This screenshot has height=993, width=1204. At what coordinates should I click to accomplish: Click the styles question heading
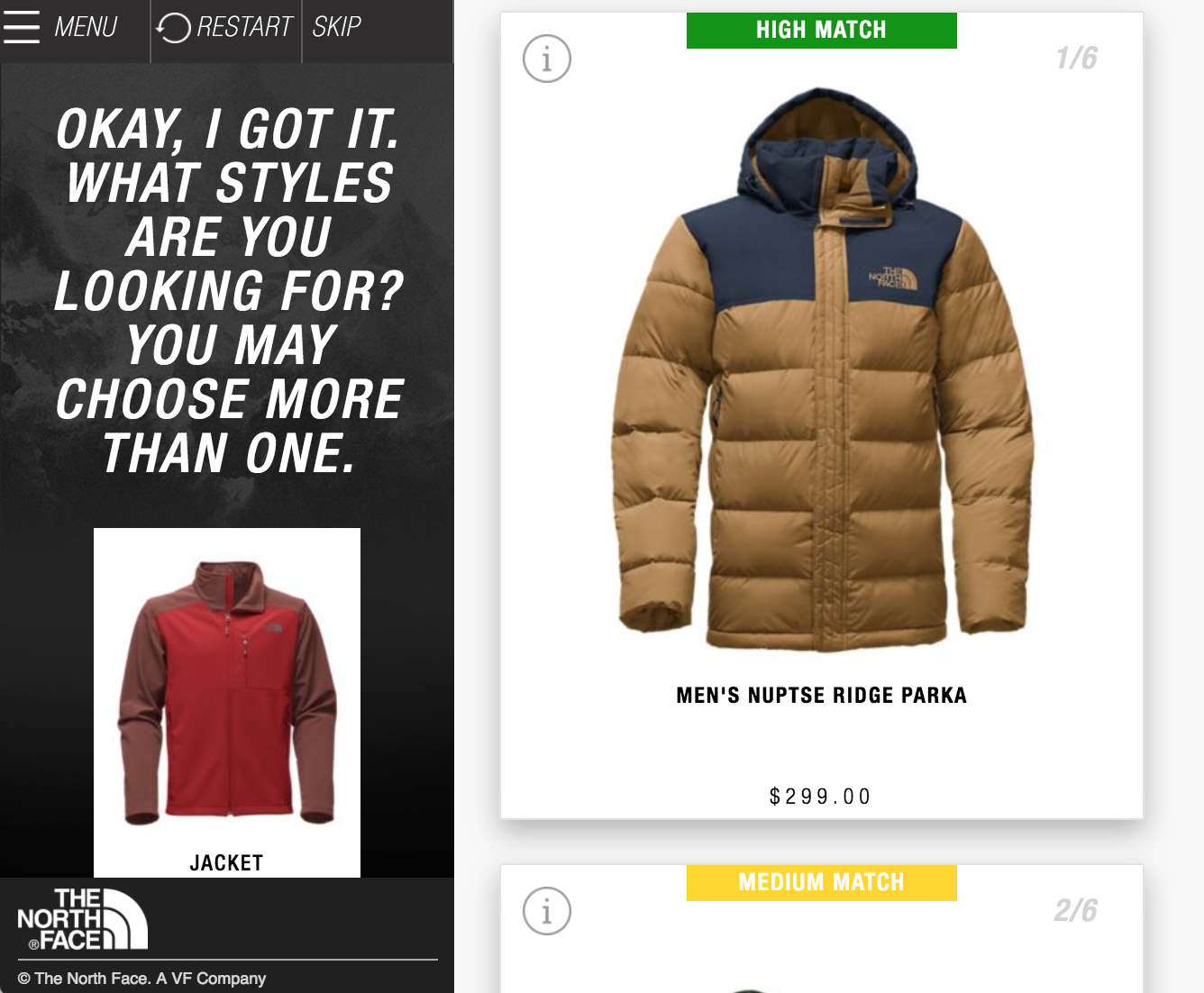[228, 291]
